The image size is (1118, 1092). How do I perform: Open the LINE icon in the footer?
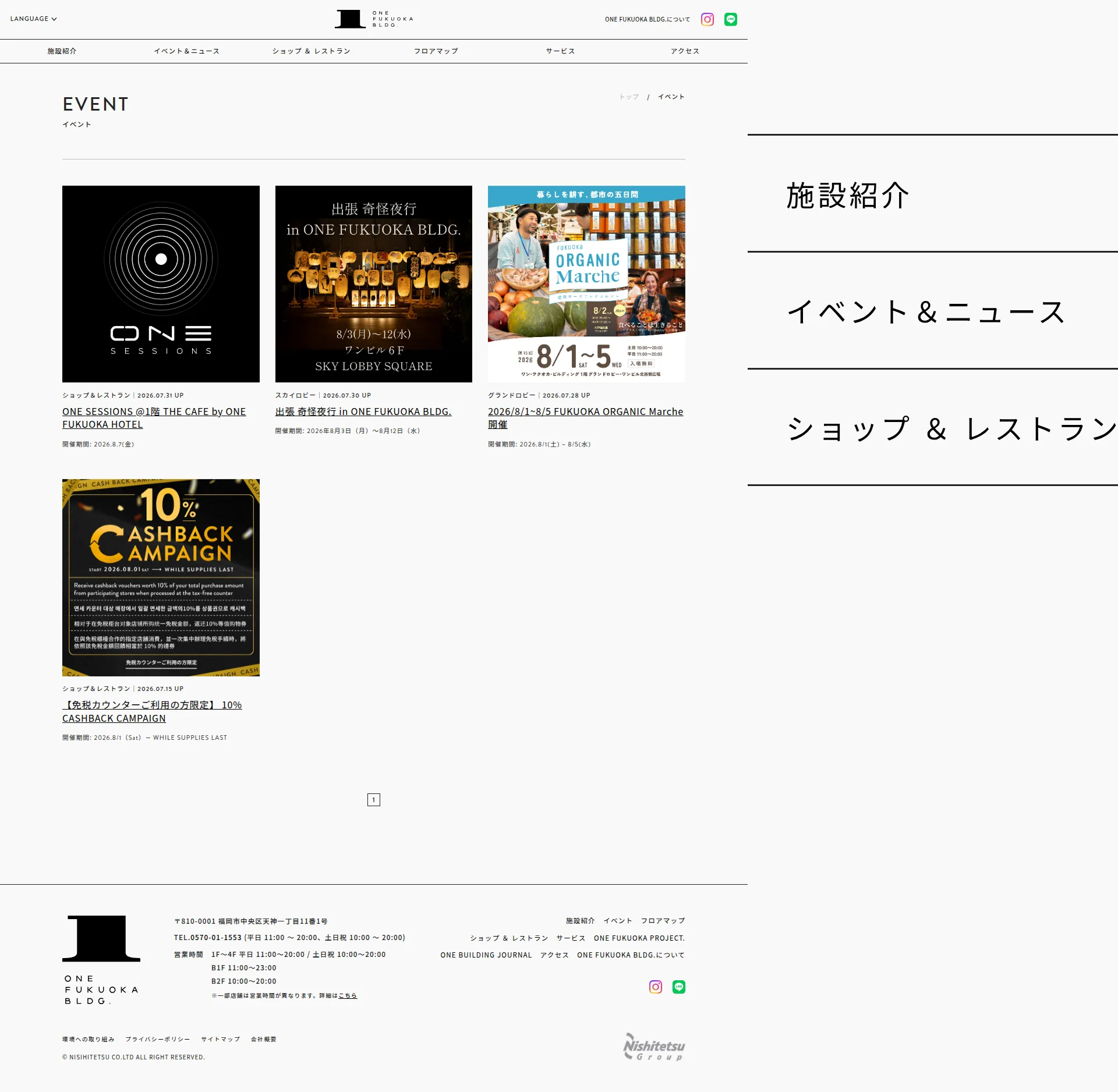[x=679, y=987]
